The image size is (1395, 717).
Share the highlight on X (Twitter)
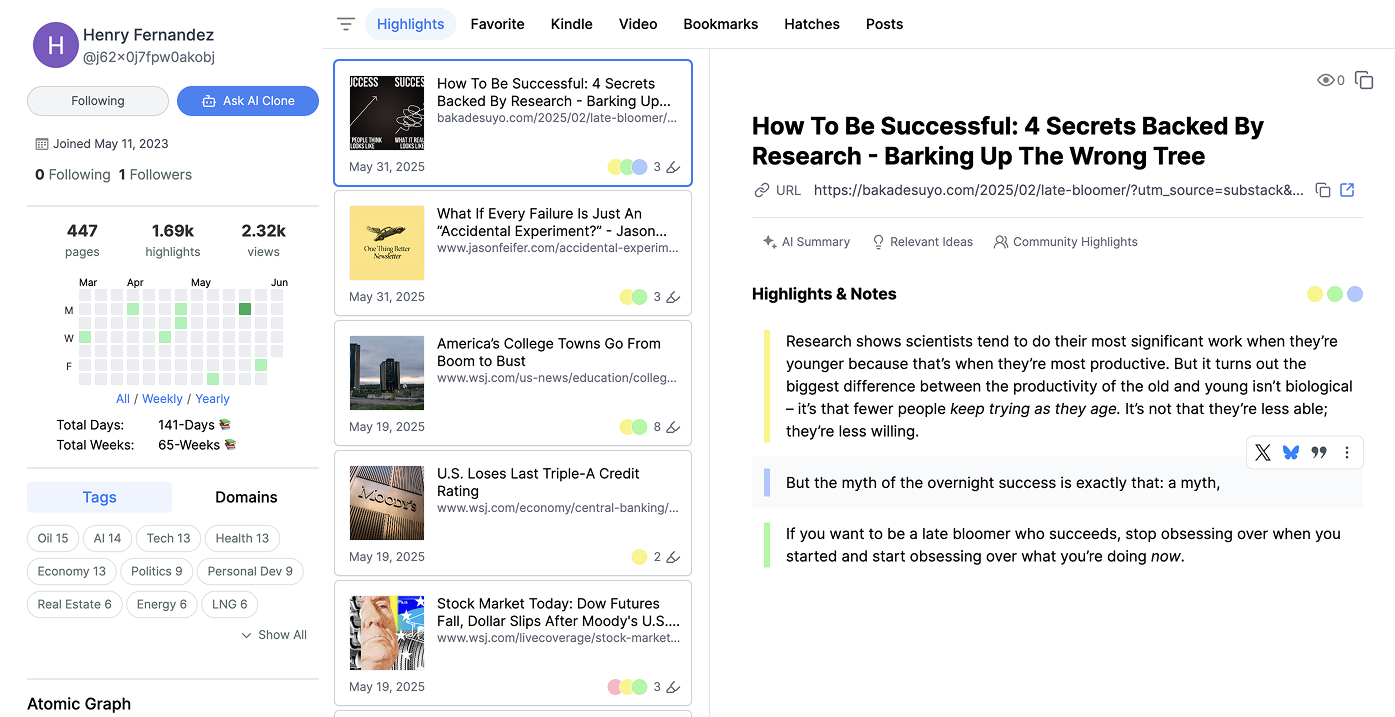point(1263,453)
